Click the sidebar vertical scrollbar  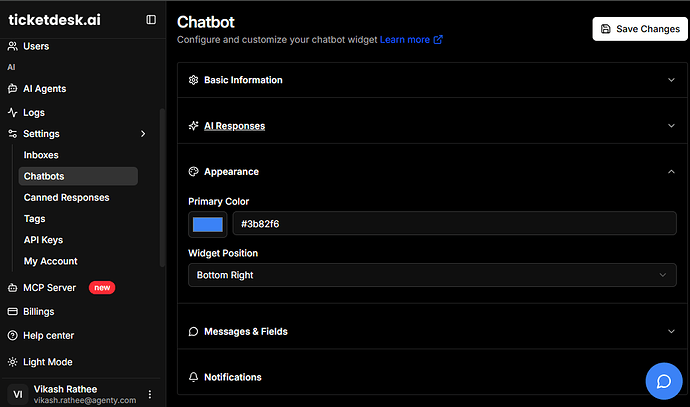coord(162,187)
